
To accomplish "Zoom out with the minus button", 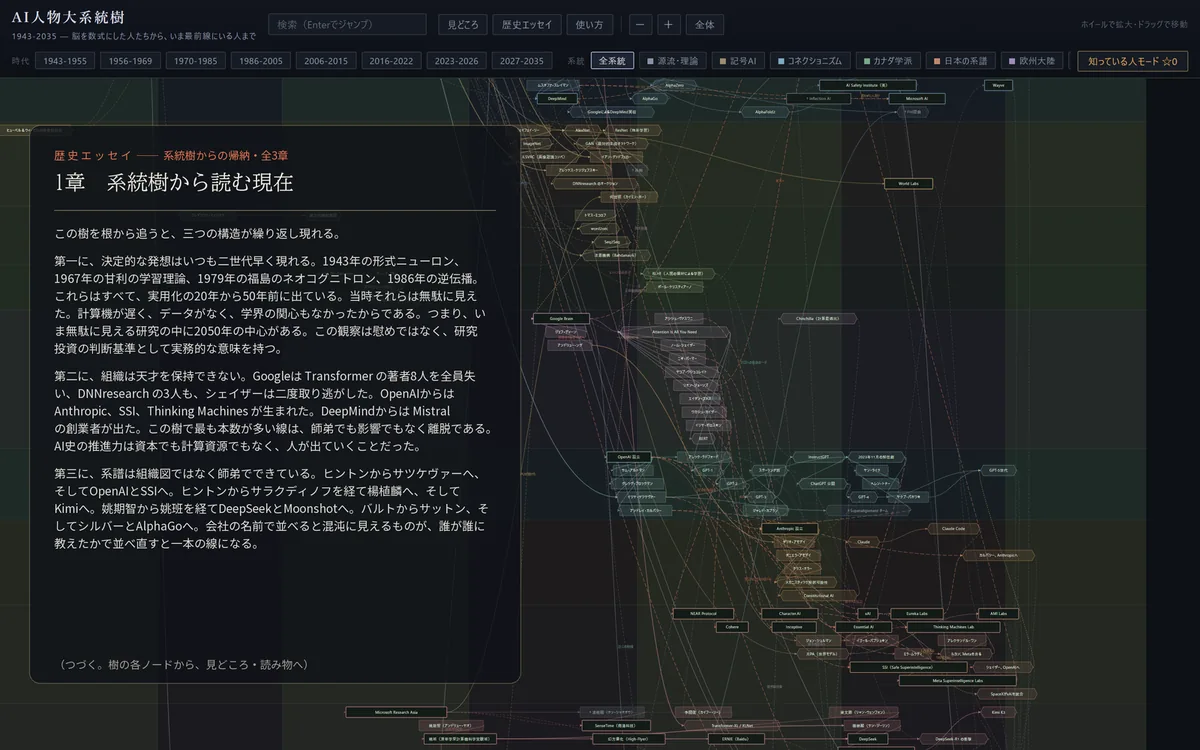I will pyautogui.click(x=640, y=24).
